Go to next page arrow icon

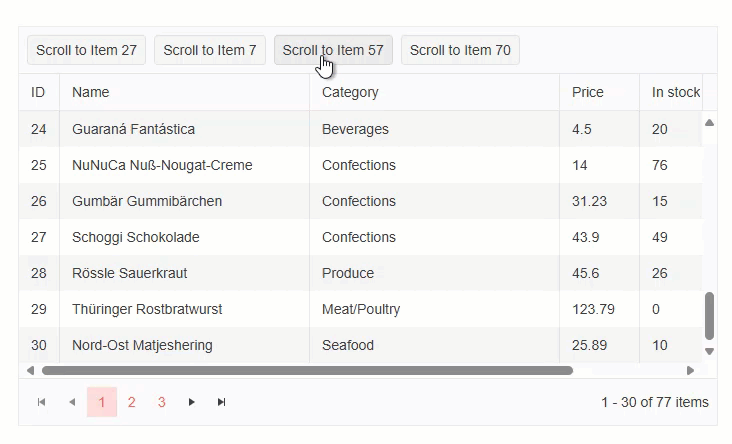[191, 402]
